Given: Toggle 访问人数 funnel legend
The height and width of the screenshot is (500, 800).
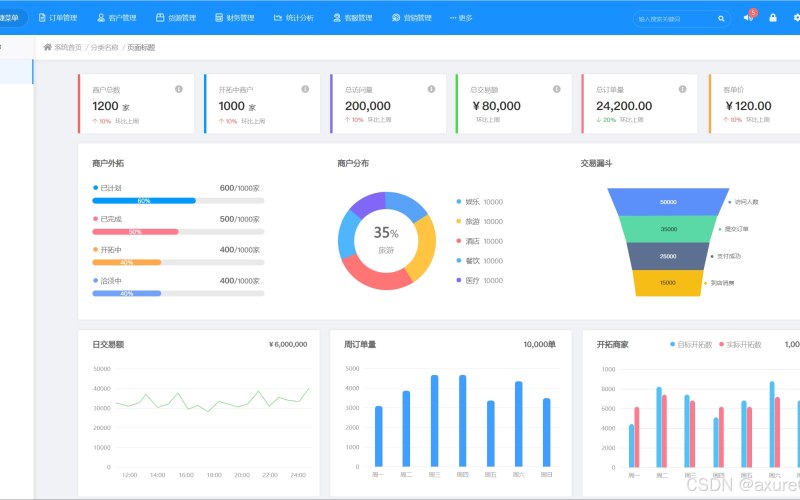Looking at the screenshot, I should (x=743, y=202).
